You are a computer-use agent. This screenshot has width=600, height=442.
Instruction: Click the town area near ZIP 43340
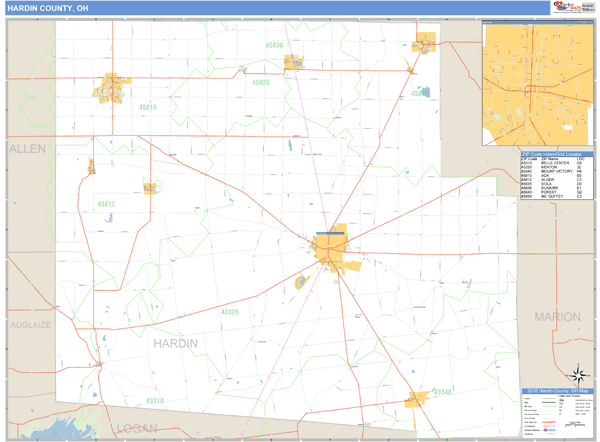click(x=417, y=399)
